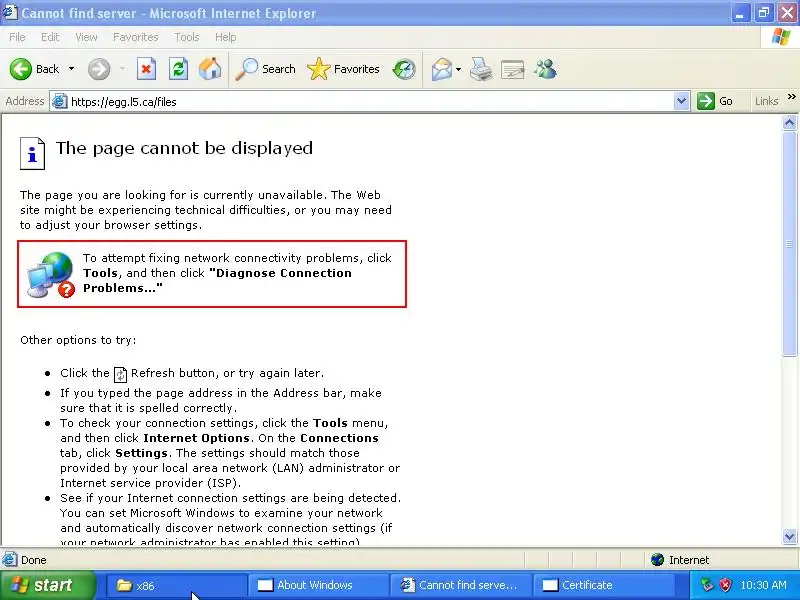The image size is (800, 600).
Task: Click the vertical scrollbar thumb
Action: [789, 243]
